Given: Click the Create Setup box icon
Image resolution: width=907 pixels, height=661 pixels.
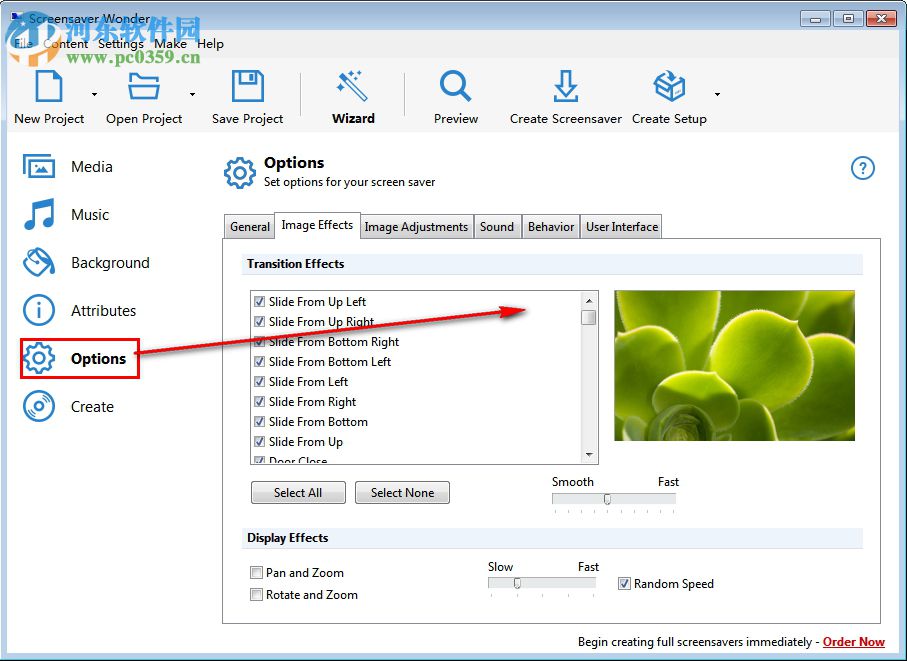Looking at the screenshot, I should (x=669, y=86).
